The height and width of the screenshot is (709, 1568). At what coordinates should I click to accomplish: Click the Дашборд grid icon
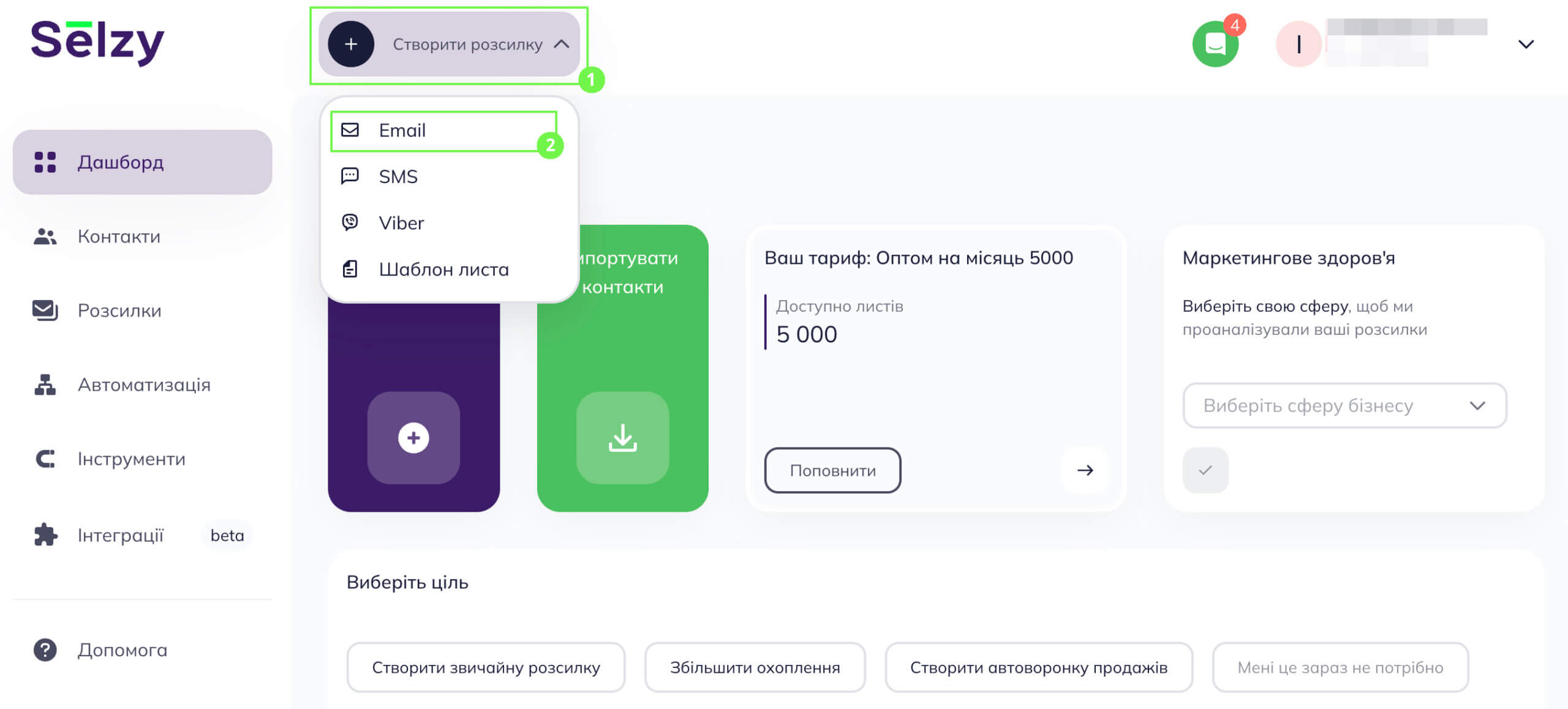click(45, 162)
